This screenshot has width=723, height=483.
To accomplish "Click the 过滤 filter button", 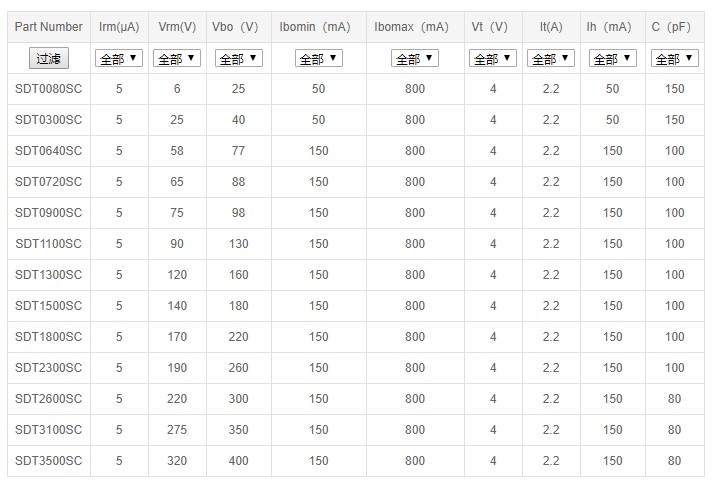I will 48,59.
